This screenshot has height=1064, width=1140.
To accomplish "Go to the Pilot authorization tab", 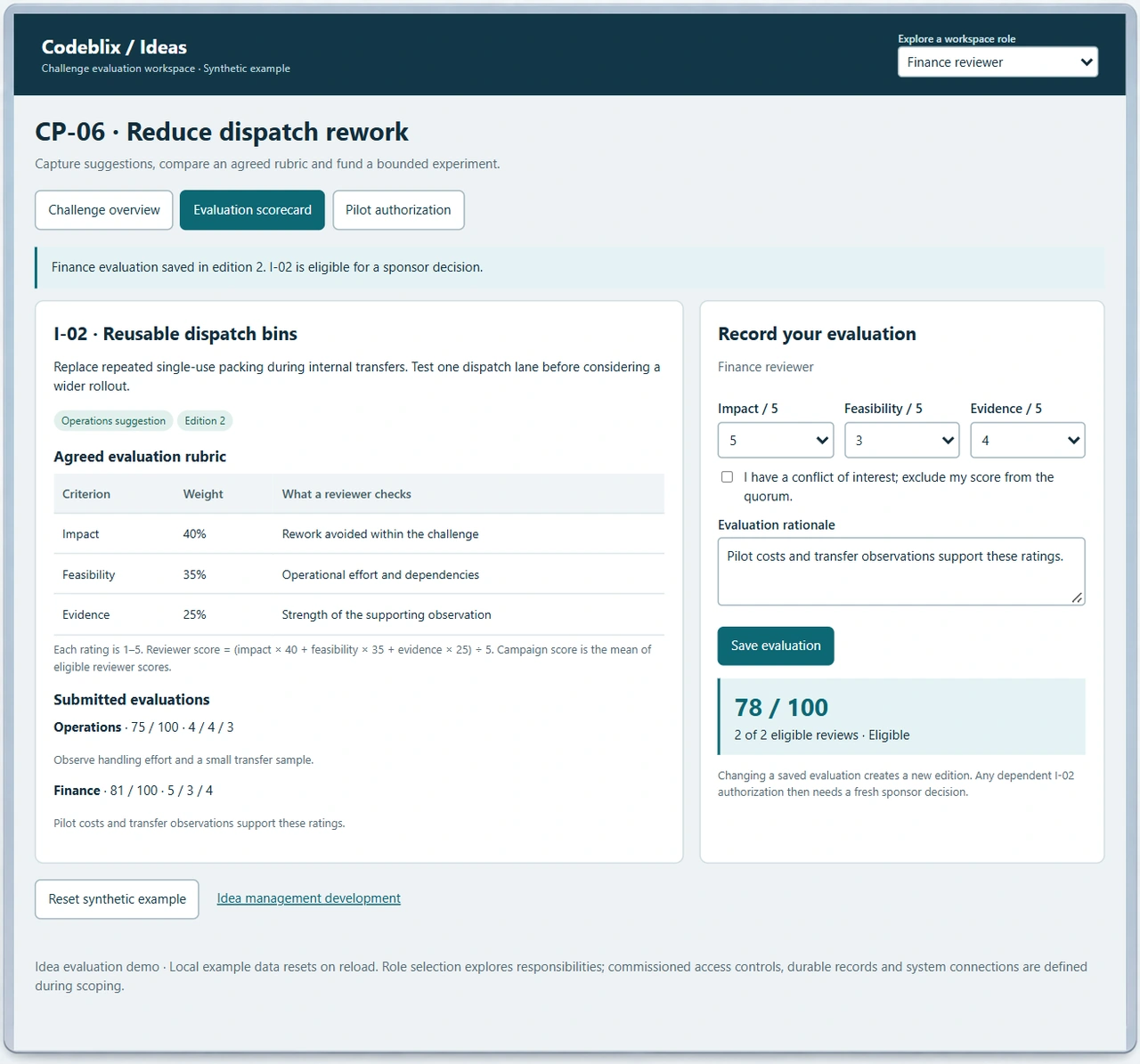I will (398, 210).
